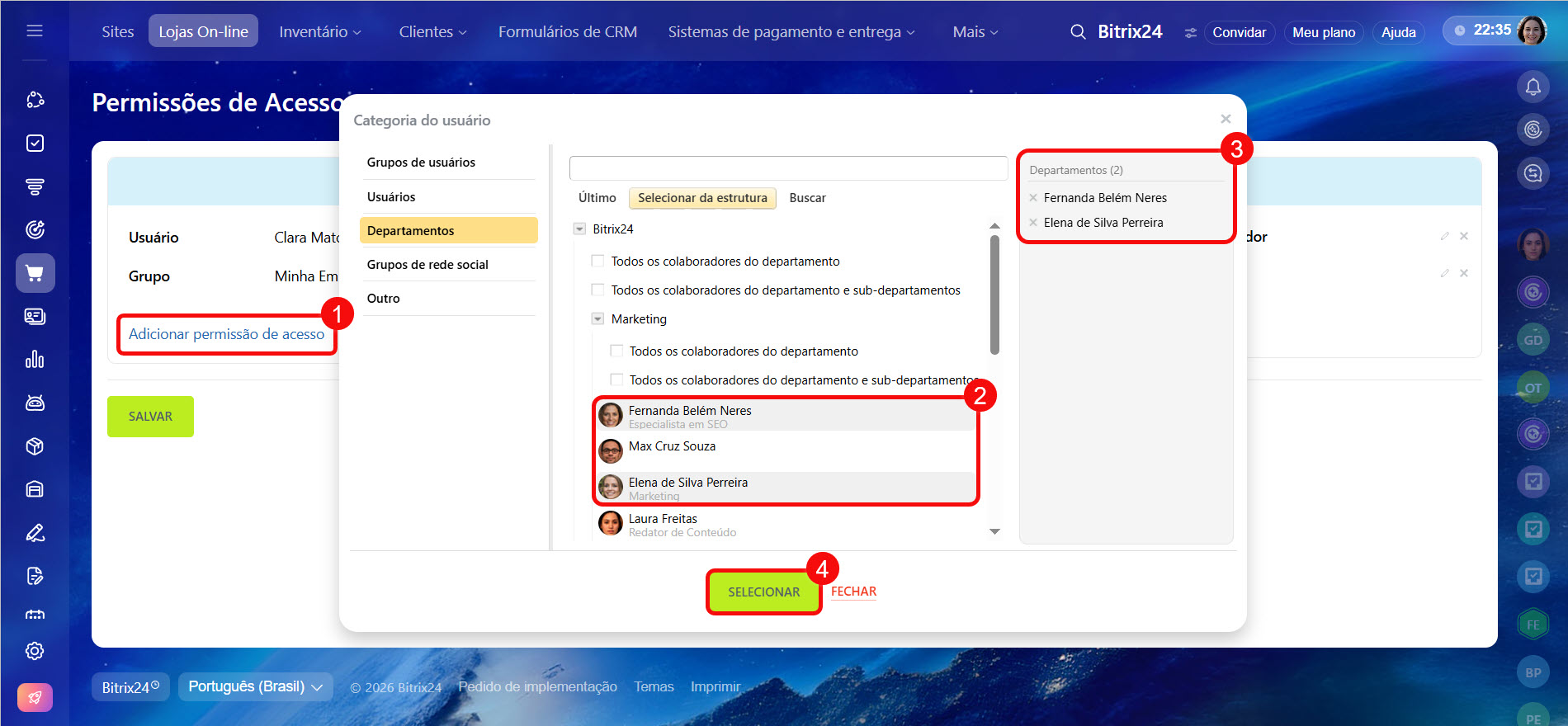Click the search input field in the dialog
Image resolution: width=1568 pixels, height=726 pixels.
[788, 168]
